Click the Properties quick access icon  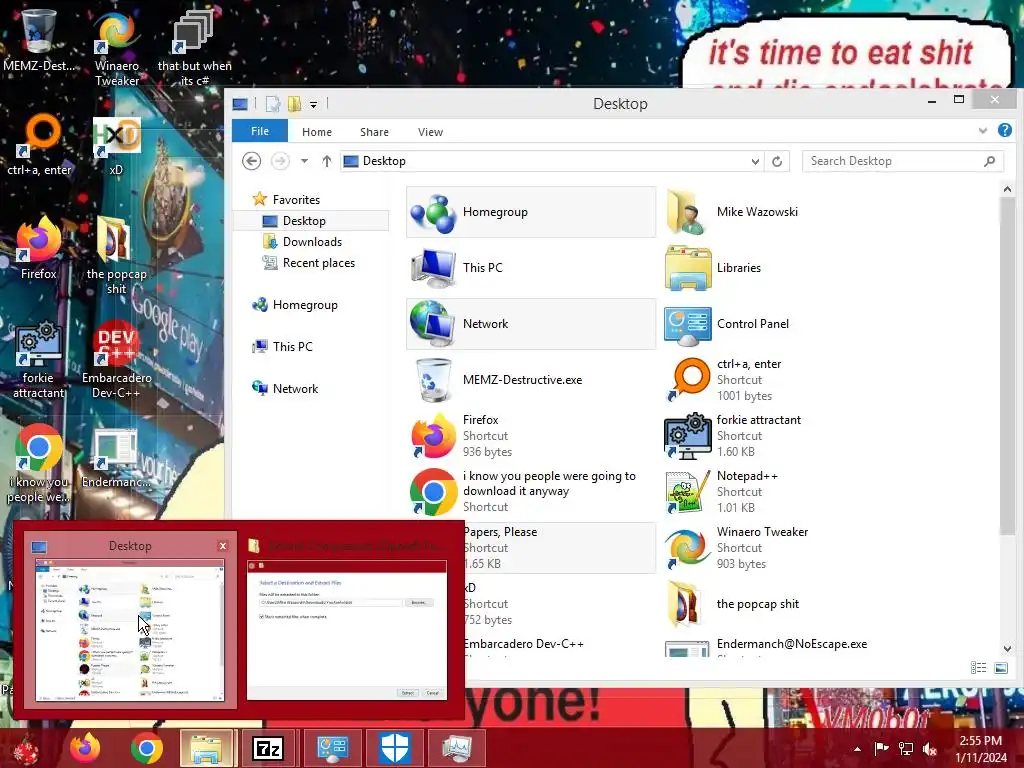coord(273,104)
